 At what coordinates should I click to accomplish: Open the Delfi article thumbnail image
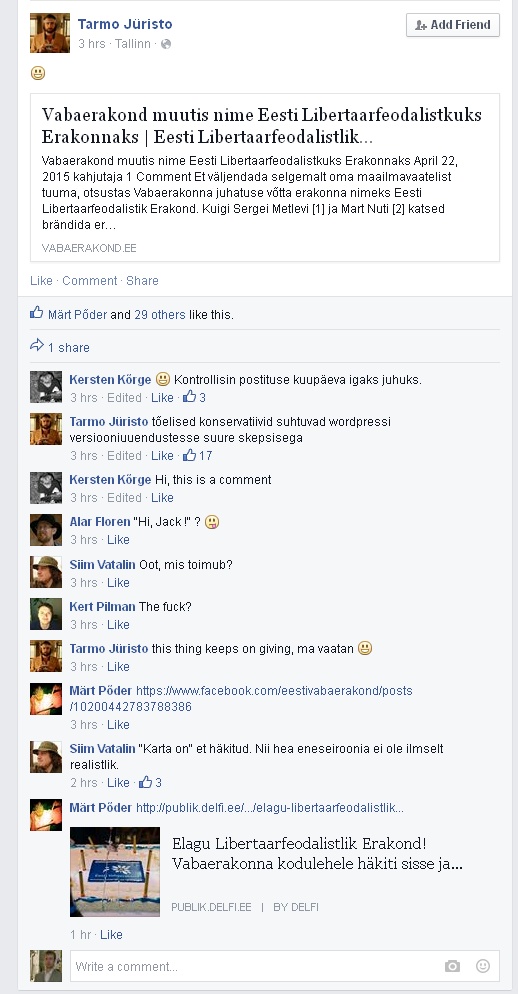pos(115,872)
